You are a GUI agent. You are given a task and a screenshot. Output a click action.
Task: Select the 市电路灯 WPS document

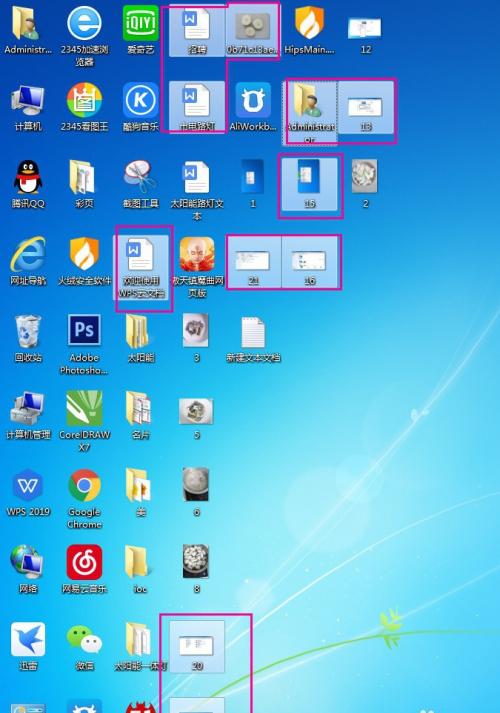(197, 107)
